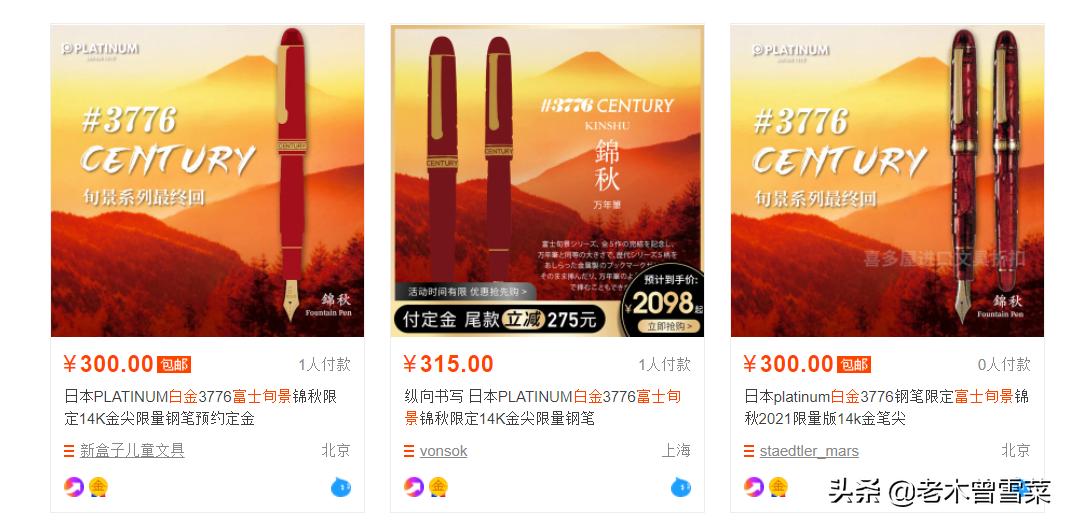Open the 新盒子儿童文具 product thumbnail image
Viewport: 1066px width, 520px height.
click(207, 181)
